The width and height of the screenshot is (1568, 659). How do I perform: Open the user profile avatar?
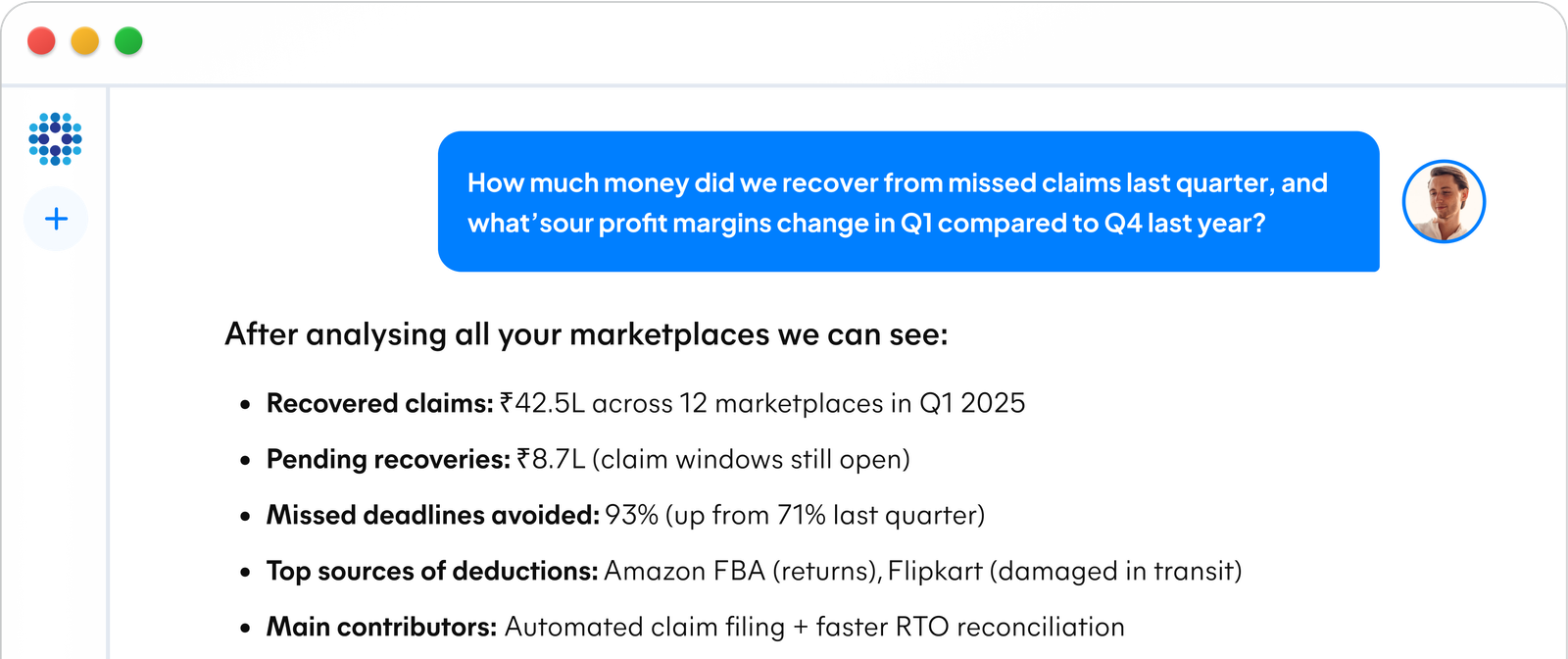tap(1444, 202)
